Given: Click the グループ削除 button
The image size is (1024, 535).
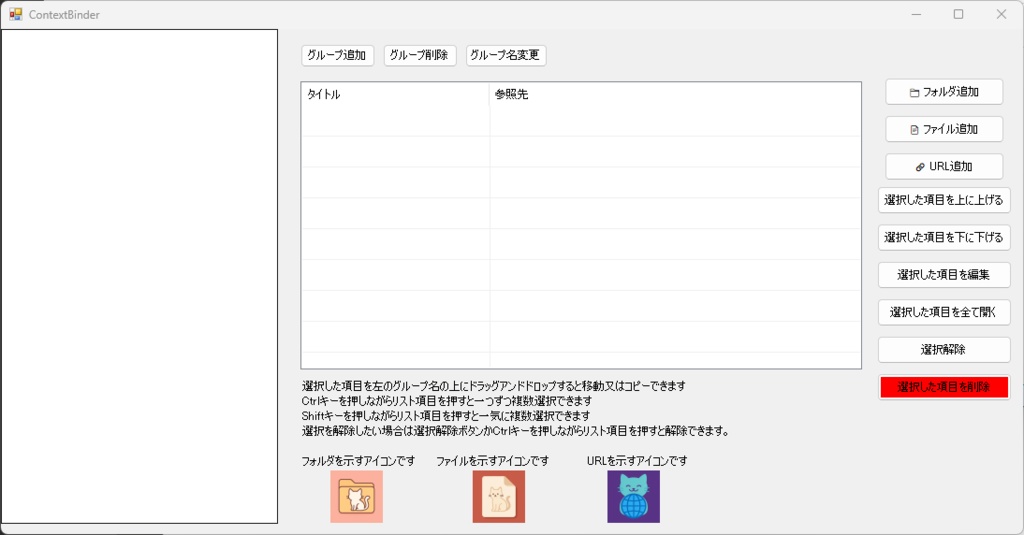Looking at the screenshot, I should (x=419, y=56).
